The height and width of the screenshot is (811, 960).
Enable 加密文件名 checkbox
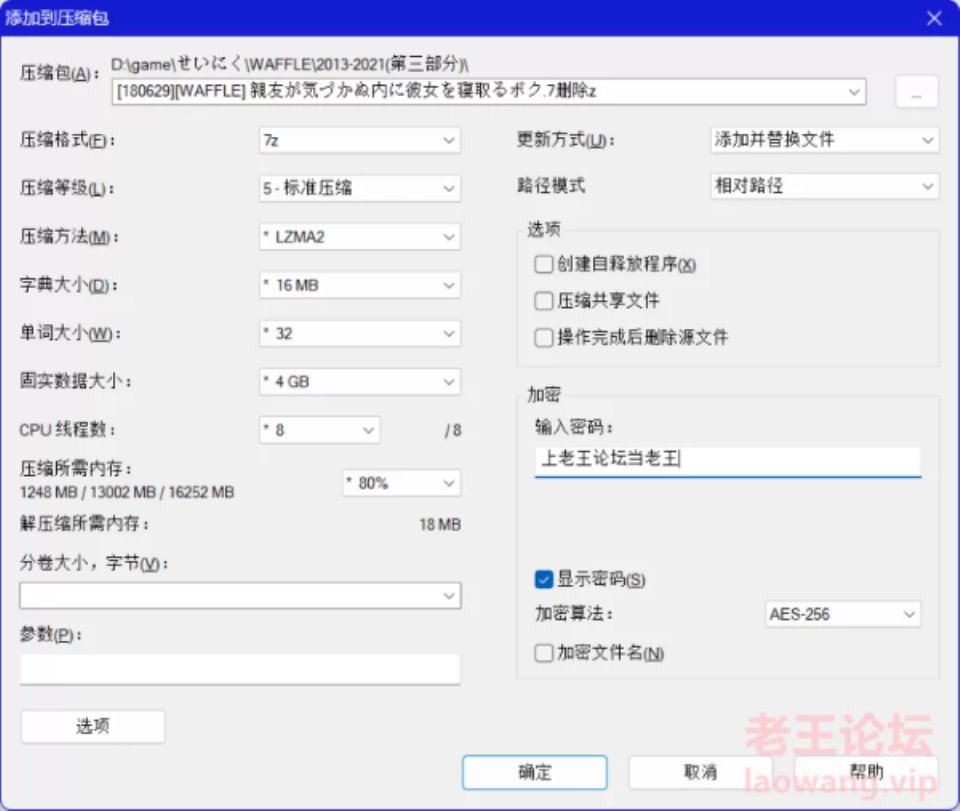click(x=544, y=653)
